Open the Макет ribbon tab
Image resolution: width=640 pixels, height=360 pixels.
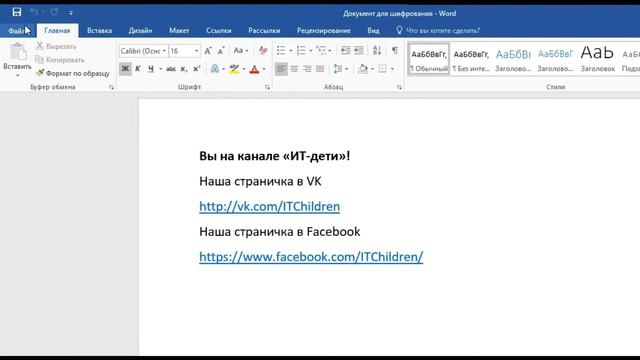coord(179,31)
